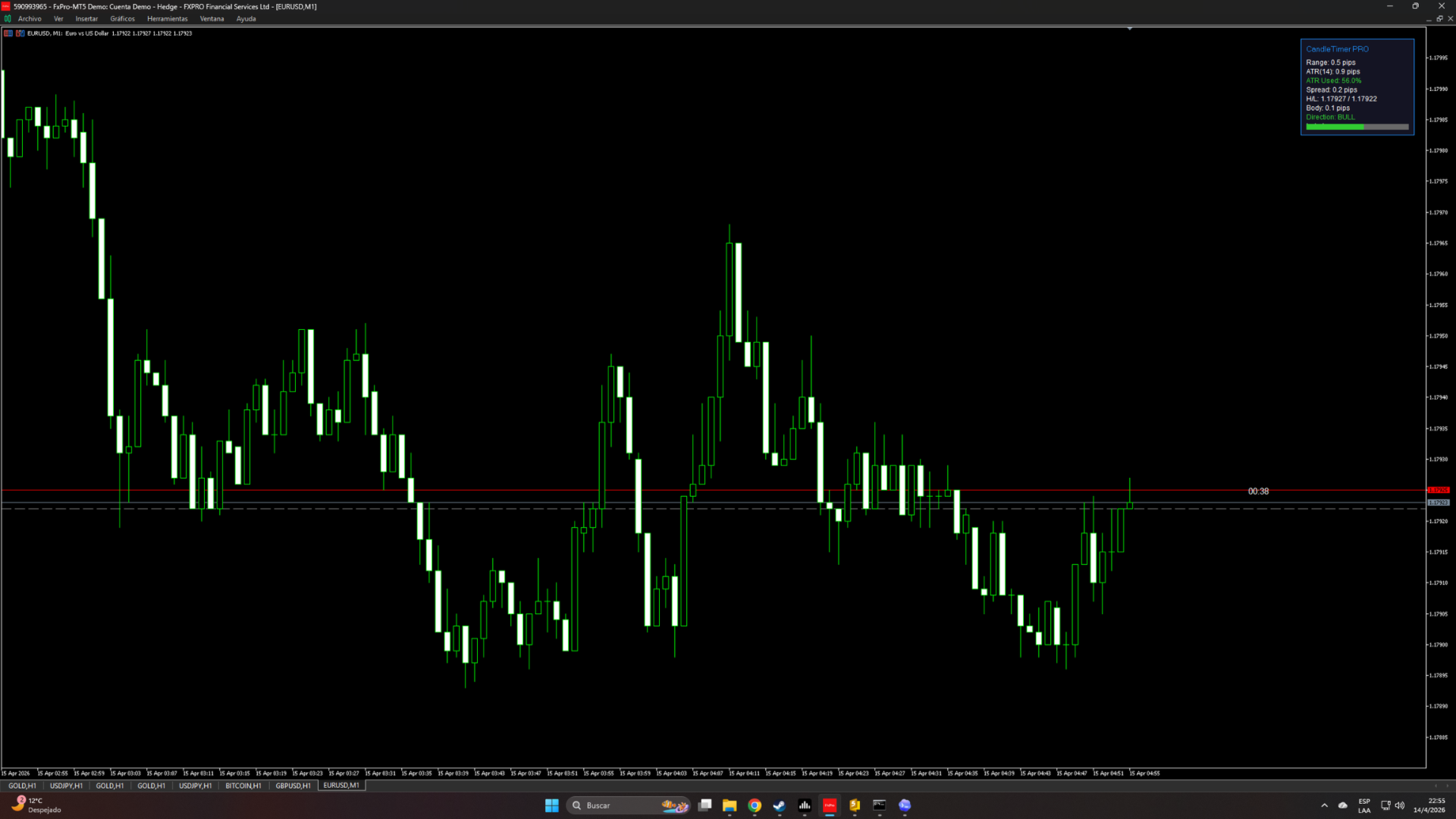Switch to the GBPUSD,H1 chart tab
Image resolution: width=1456 pixels, height=819 pixels.
point(293,786)
